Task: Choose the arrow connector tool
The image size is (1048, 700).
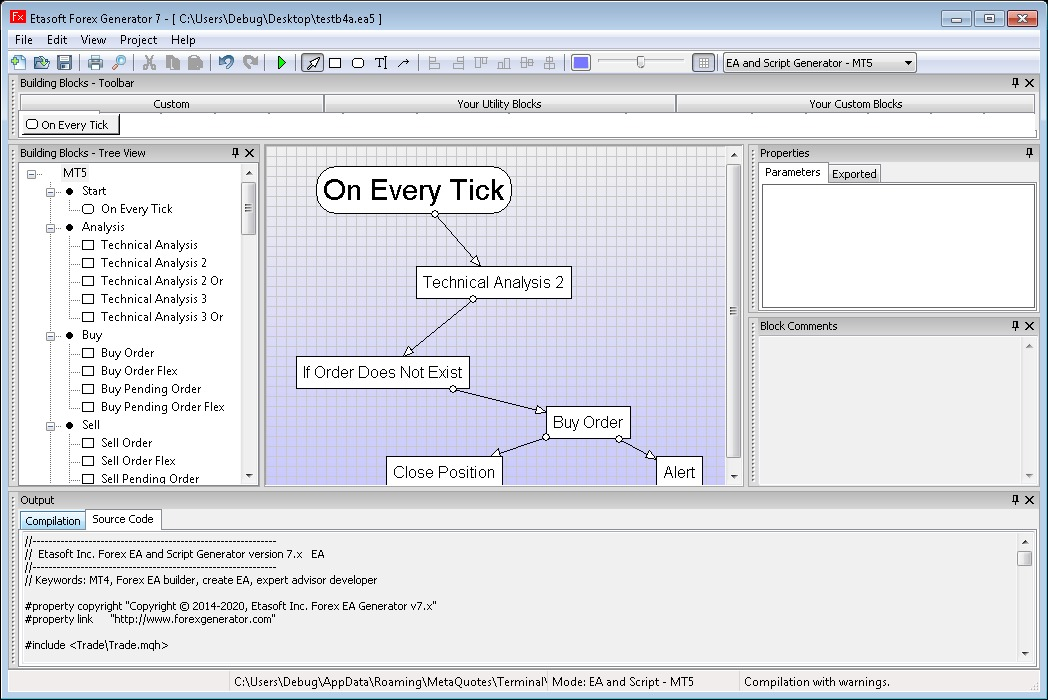Action: click(404, 63)
